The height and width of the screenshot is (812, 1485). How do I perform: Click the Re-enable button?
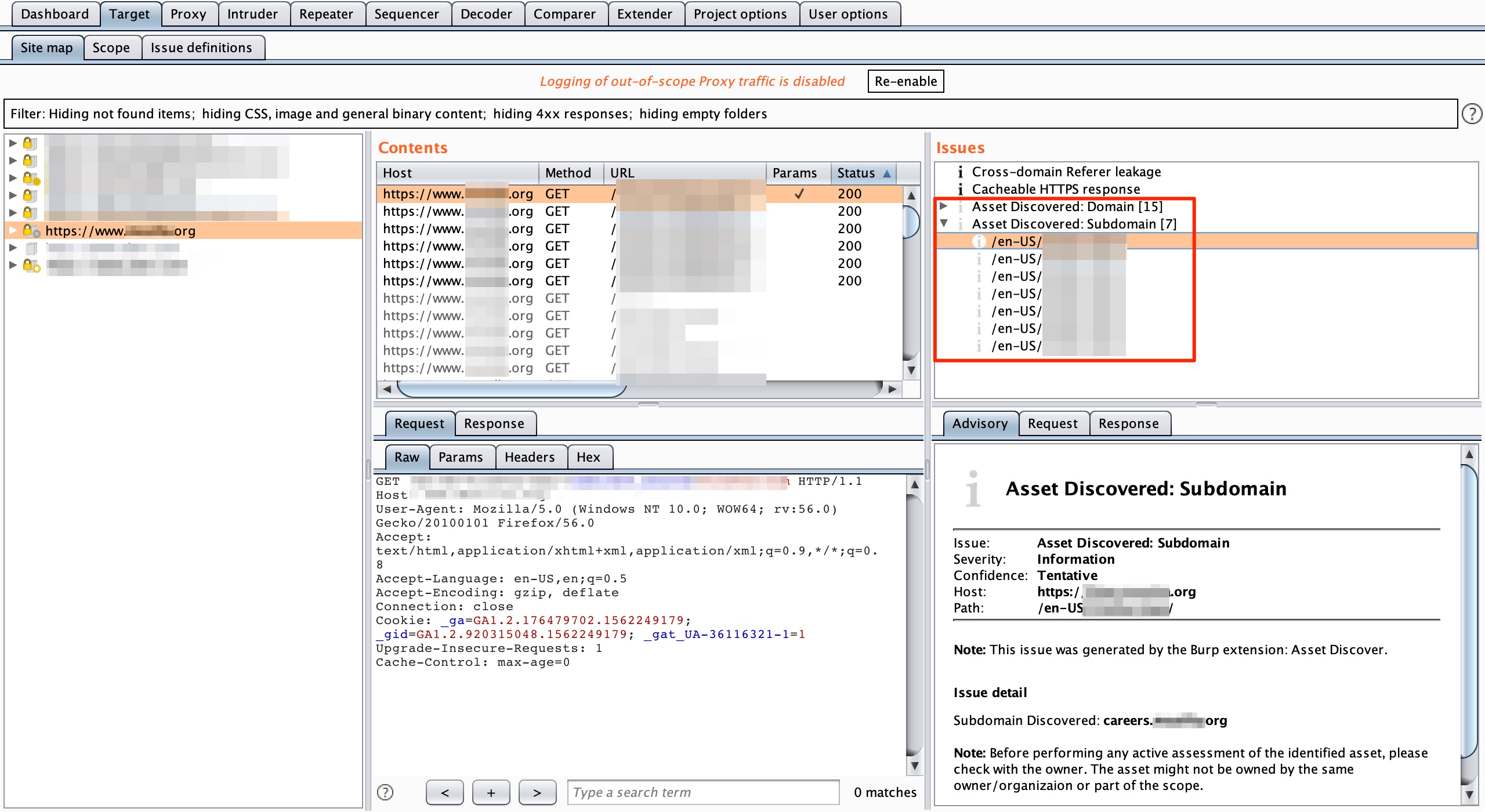[x=906, y=81]
